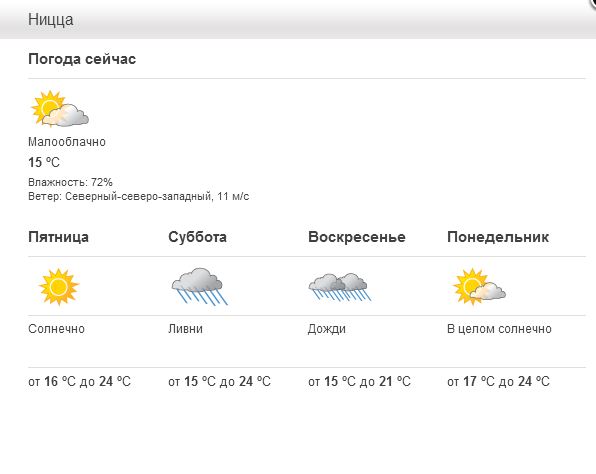This screenshot has width=596, height=474.
Task: Click the В целом солнечно description
Action: [499, 329]
